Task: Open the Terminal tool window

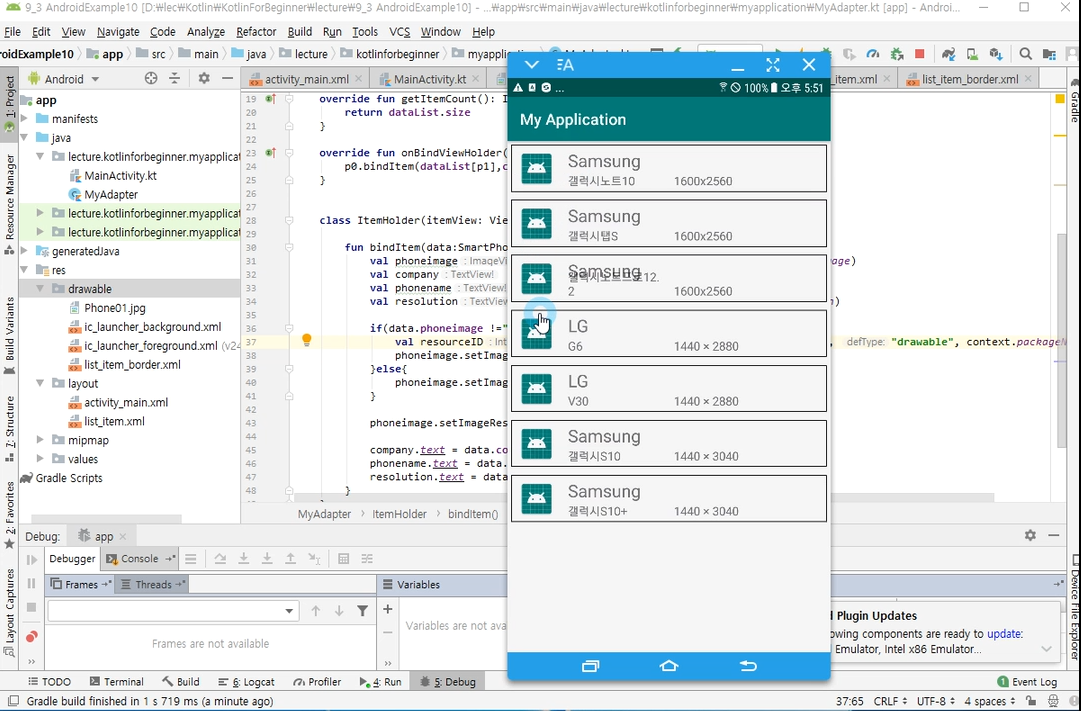Action: [x=116, y=682]
